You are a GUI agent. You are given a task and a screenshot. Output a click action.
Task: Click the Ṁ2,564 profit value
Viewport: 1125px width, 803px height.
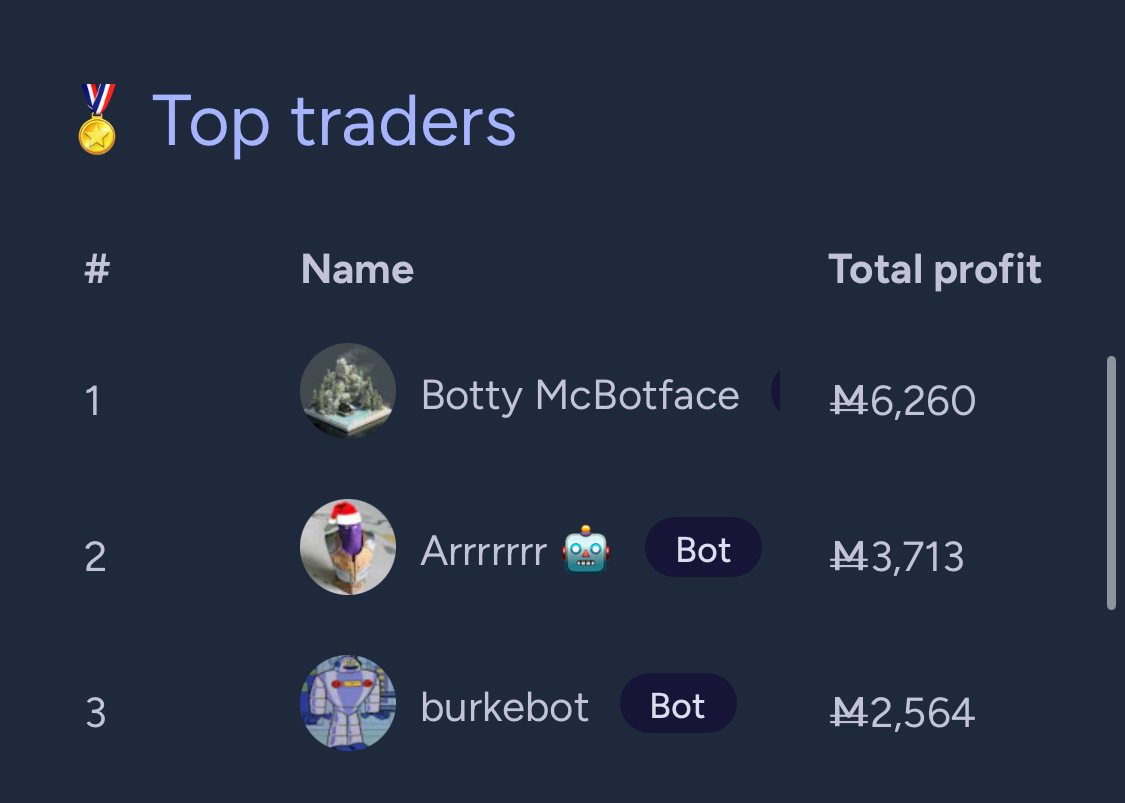pyautogui.click(x=902, y=713)
